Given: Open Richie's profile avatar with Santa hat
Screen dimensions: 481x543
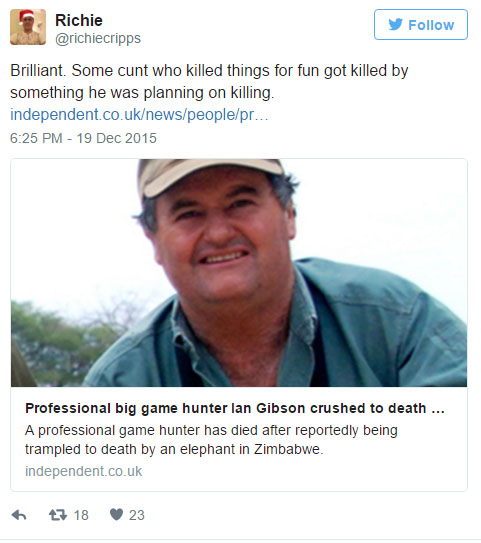Looking at the screenshot, I should 28,27.
